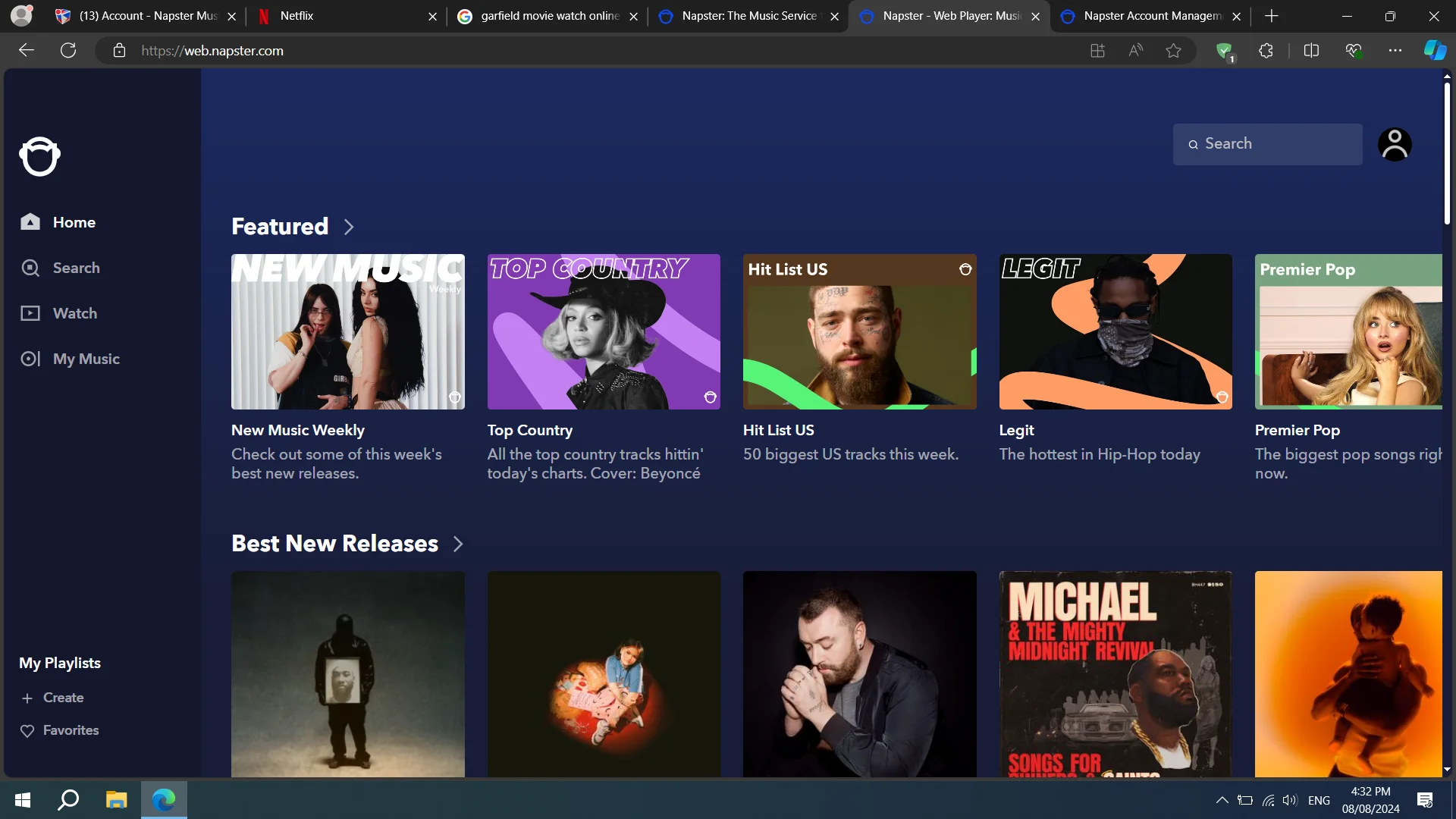
Task: Open Top Country playlist cover
Action: pyautogui.click(x=604, y=331)
